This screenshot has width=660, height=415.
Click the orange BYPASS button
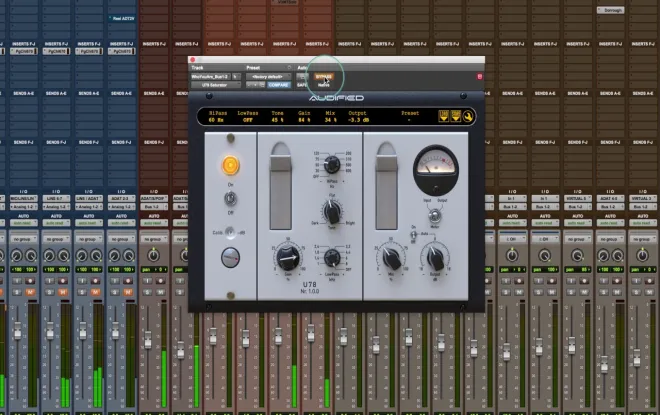324,77
